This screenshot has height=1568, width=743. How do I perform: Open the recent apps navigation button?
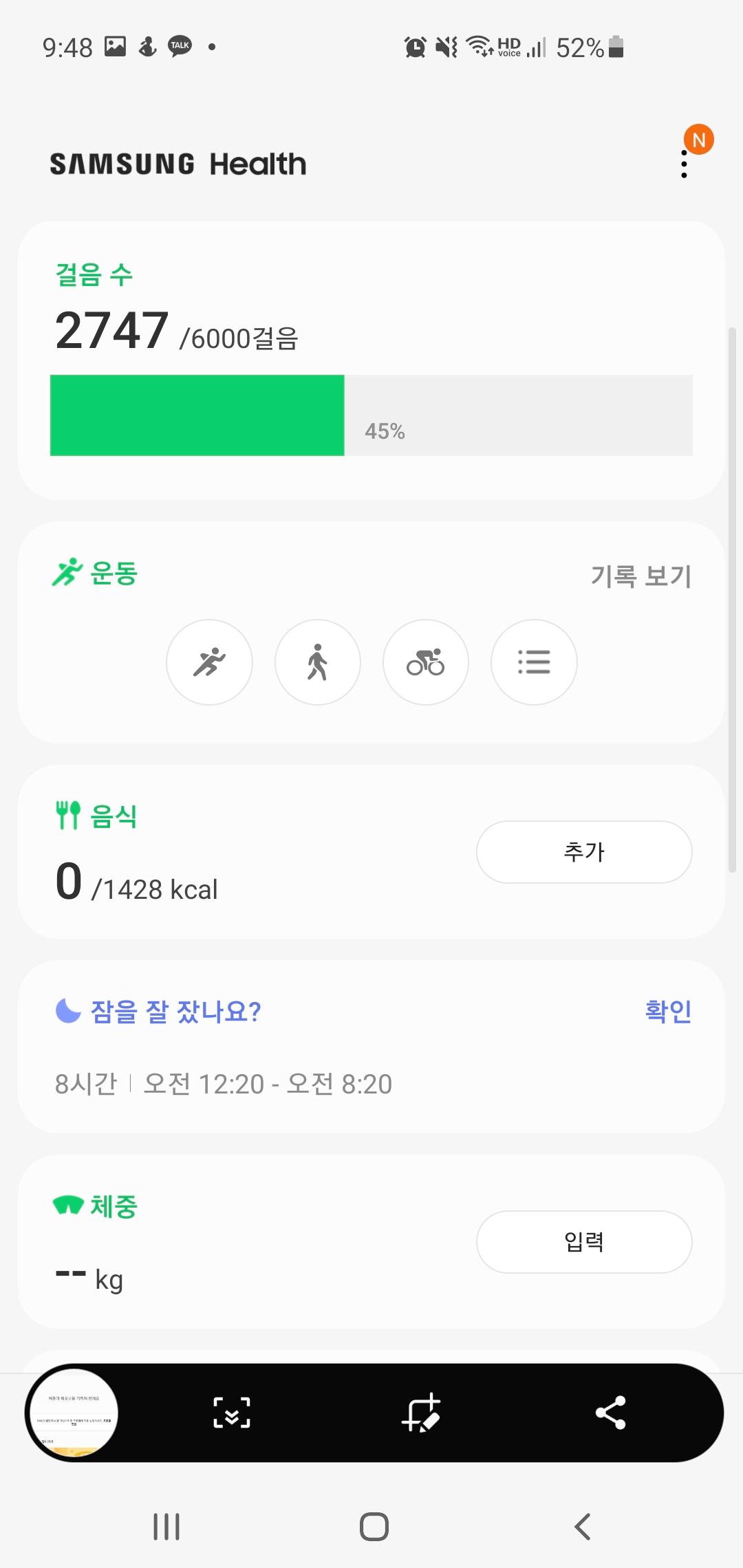click(x=166, y=1527)
